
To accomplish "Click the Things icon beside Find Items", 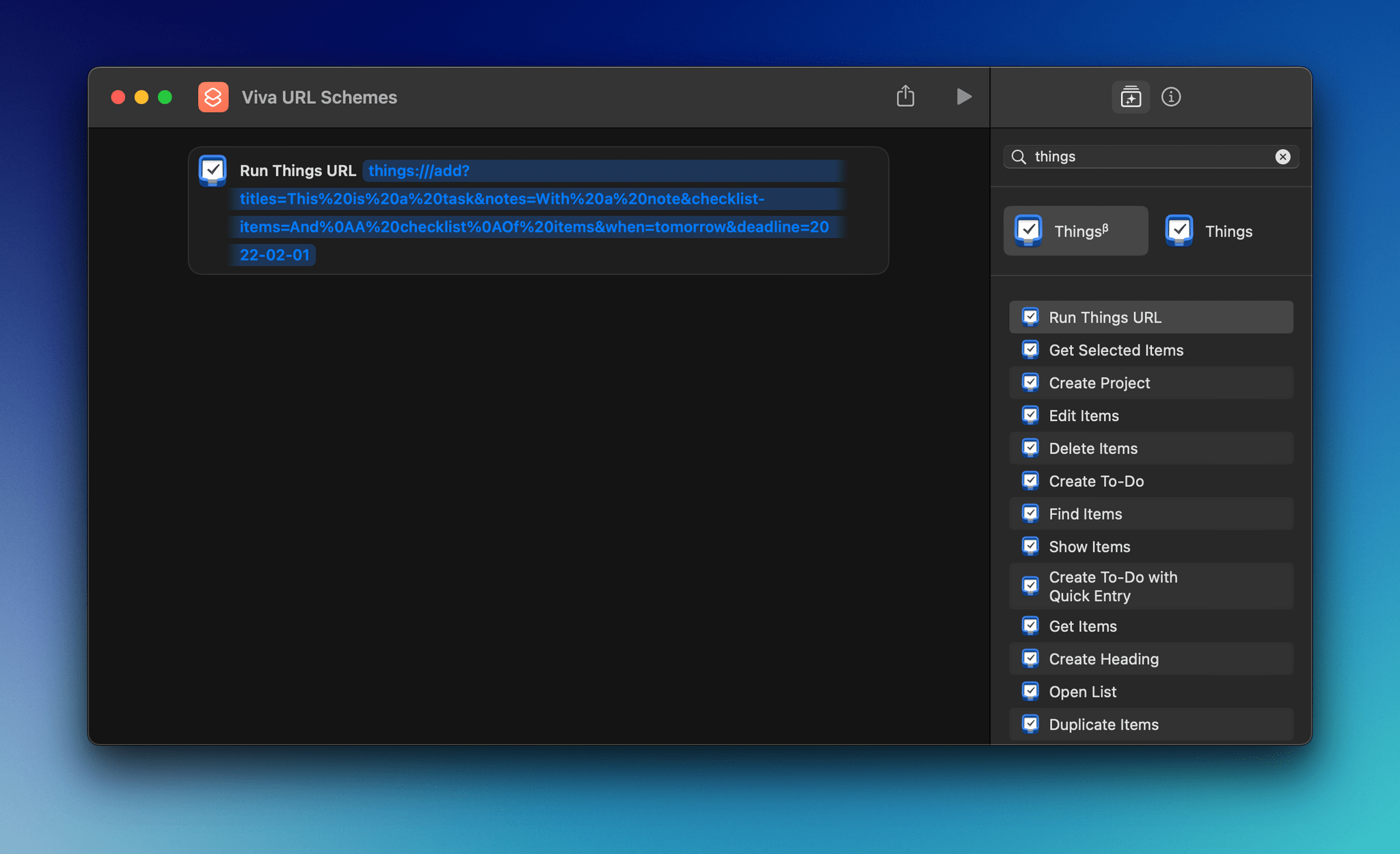I will pos(1030,513).
